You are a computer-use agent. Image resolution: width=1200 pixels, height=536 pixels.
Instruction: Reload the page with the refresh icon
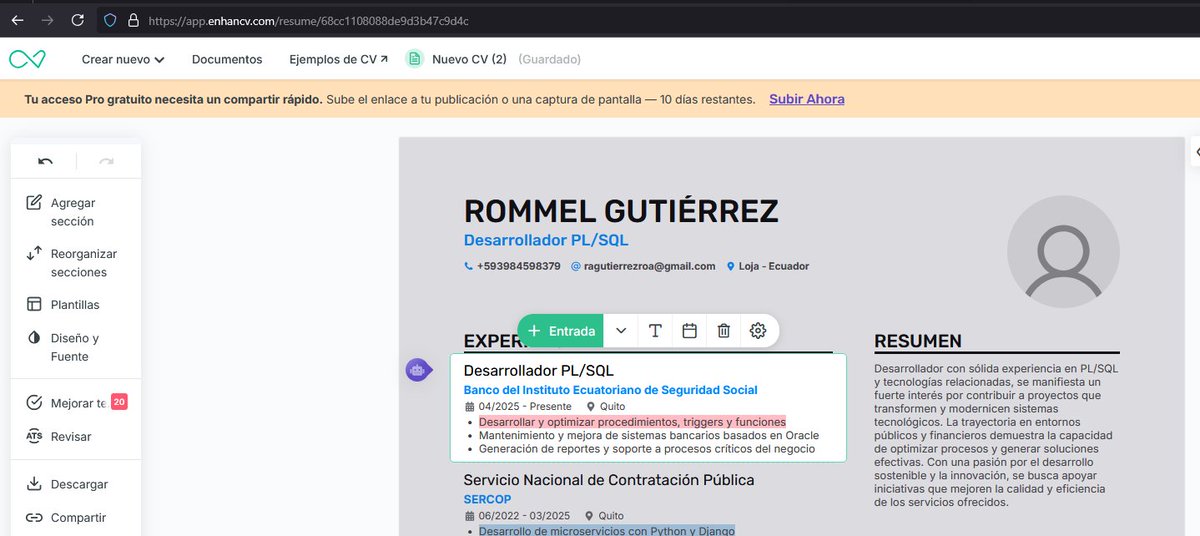pyautogui.click(x=77, y=20)
